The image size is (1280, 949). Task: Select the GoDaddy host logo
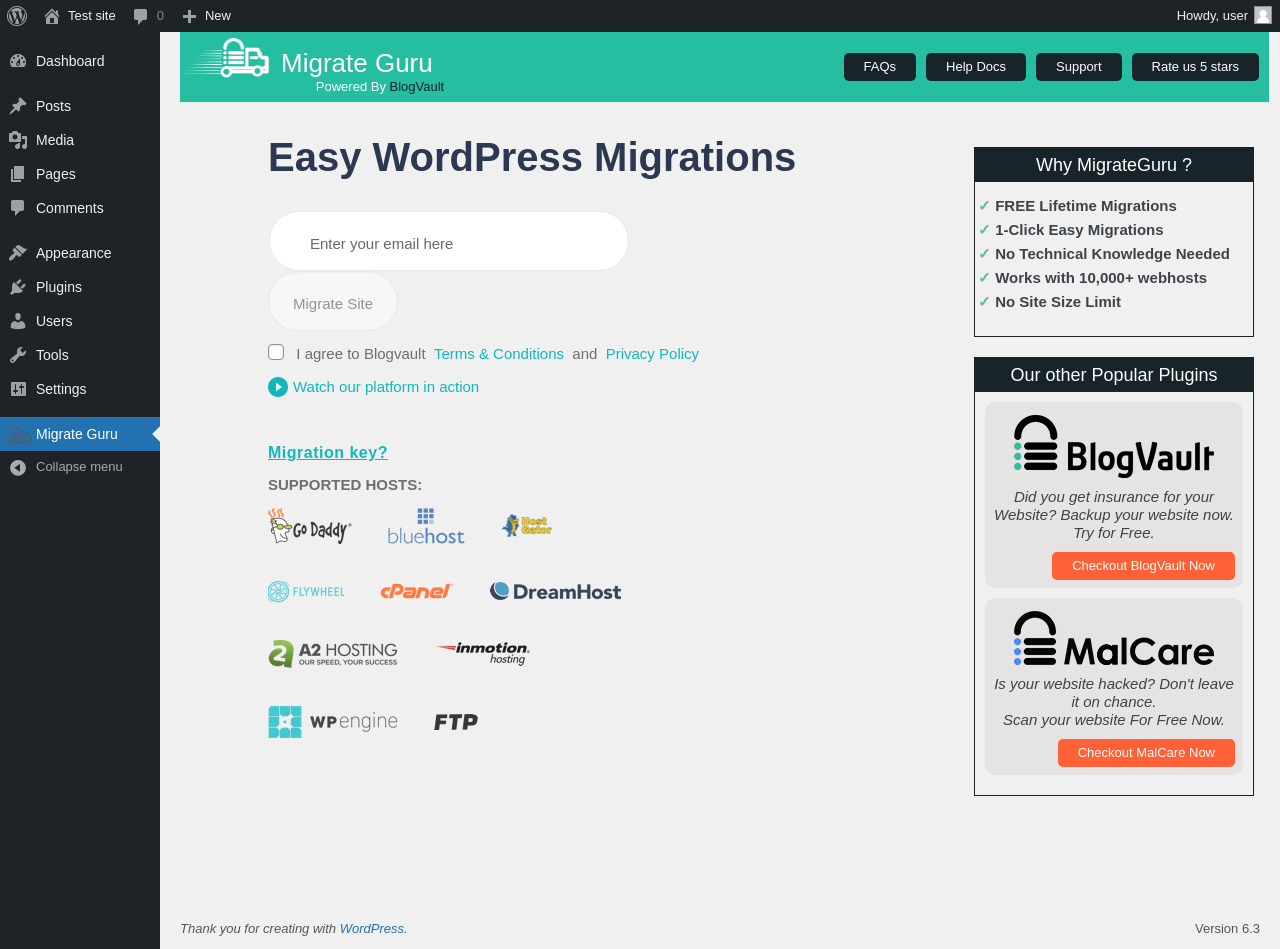click(310, 526)
